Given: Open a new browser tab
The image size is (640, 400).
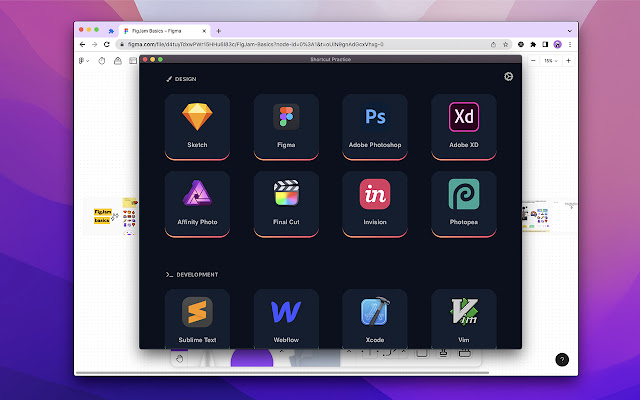Looking at the screenshot, I should tap(219, 31).
